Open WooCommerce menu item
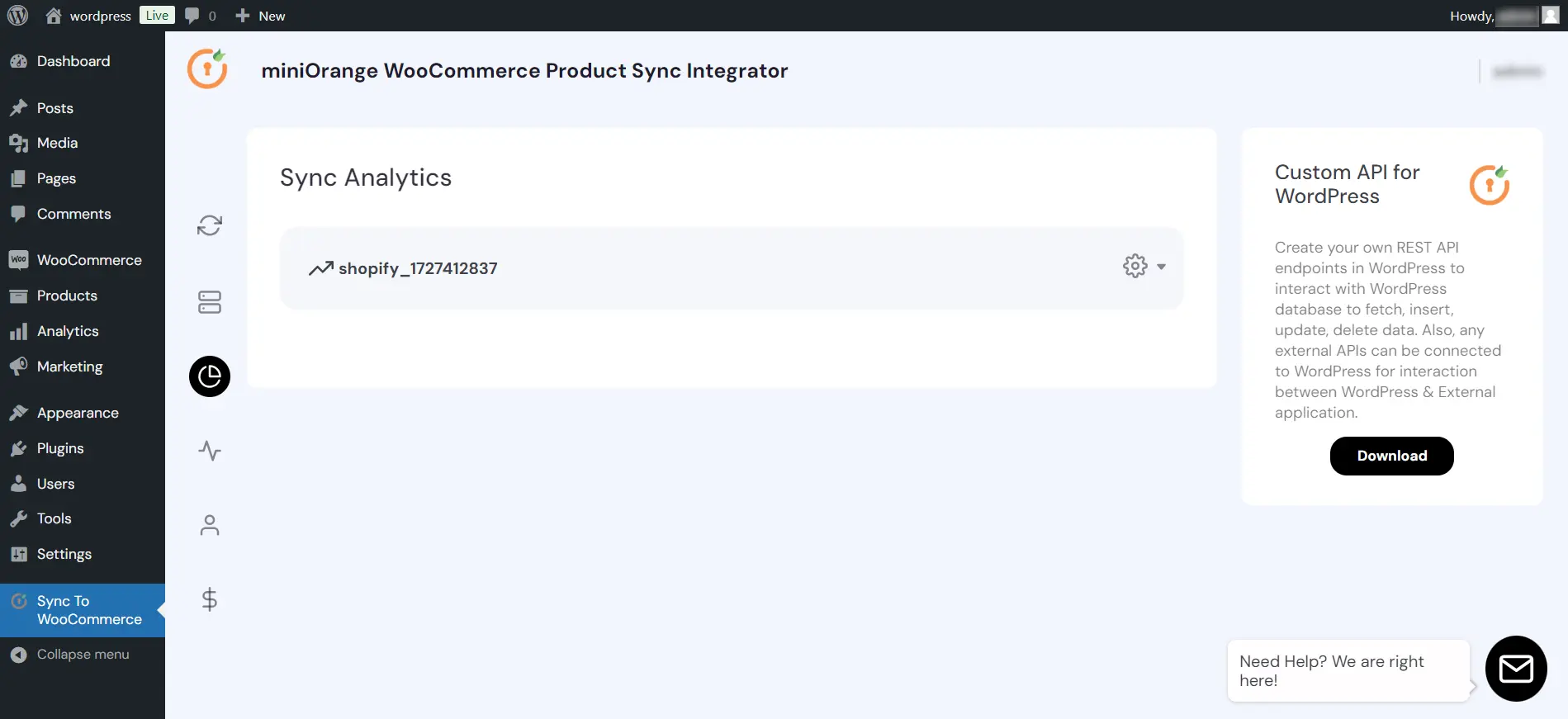Image resolution: width=1568 pixels, height=719 pixels. click(x=83, y=260)
